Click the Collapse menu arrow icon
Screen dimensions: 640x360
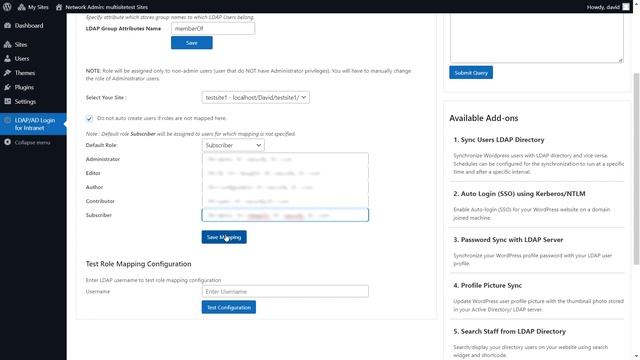coord(7,142)
